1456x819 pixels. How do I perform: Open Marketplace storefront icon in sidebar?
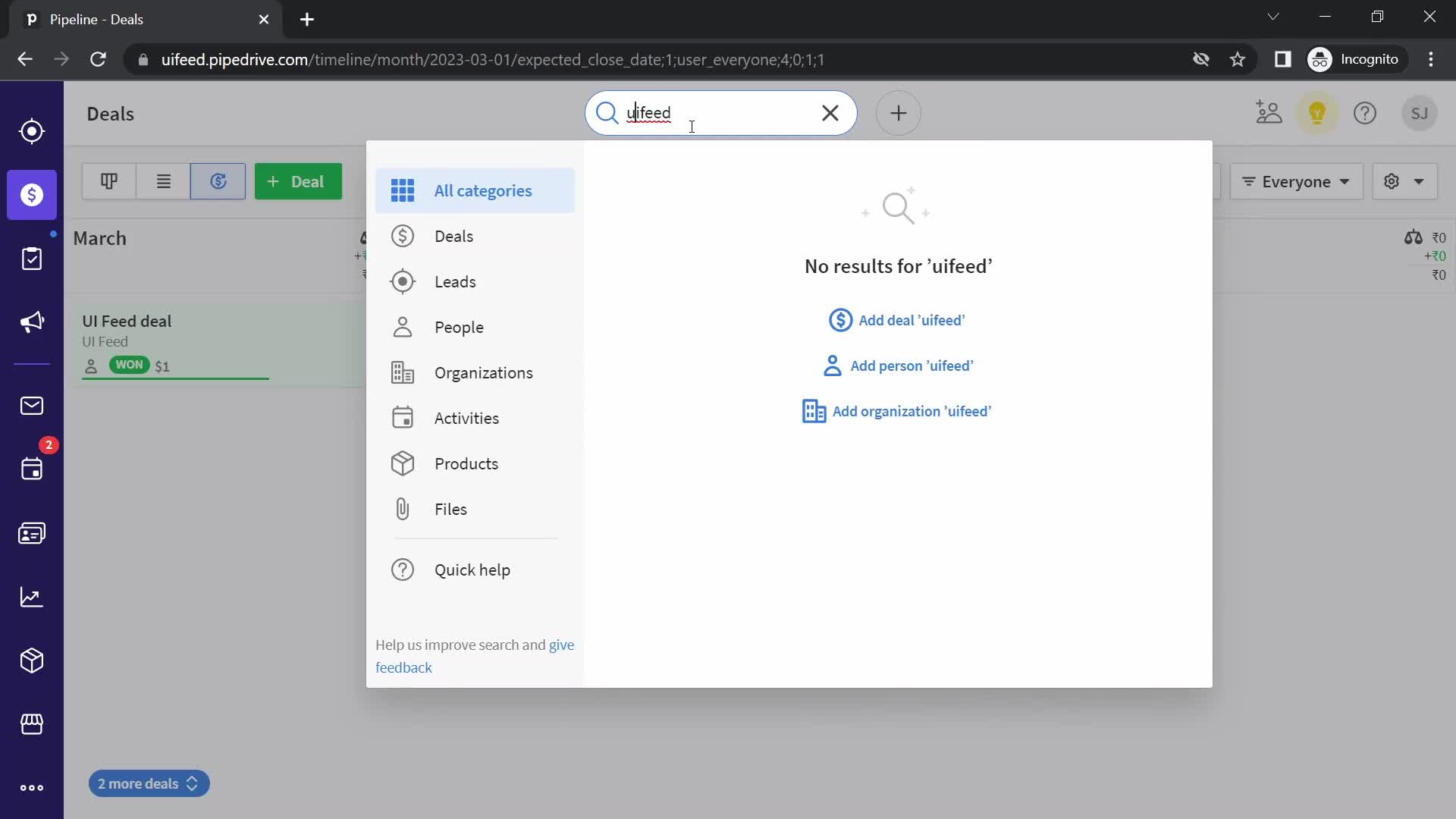pyautogui.click(x=32, y=724)
